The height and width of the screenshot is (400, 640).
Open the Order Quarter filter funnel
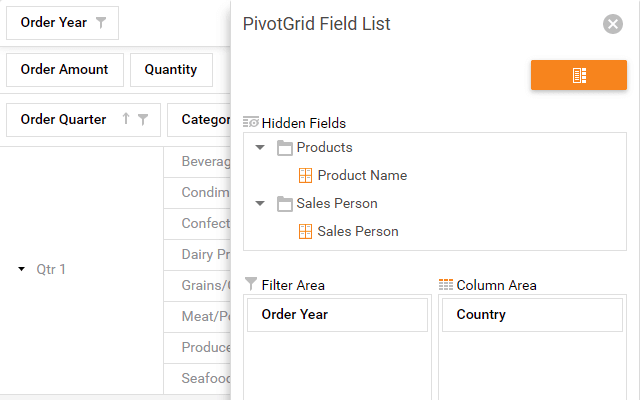(x=143, y=119)
